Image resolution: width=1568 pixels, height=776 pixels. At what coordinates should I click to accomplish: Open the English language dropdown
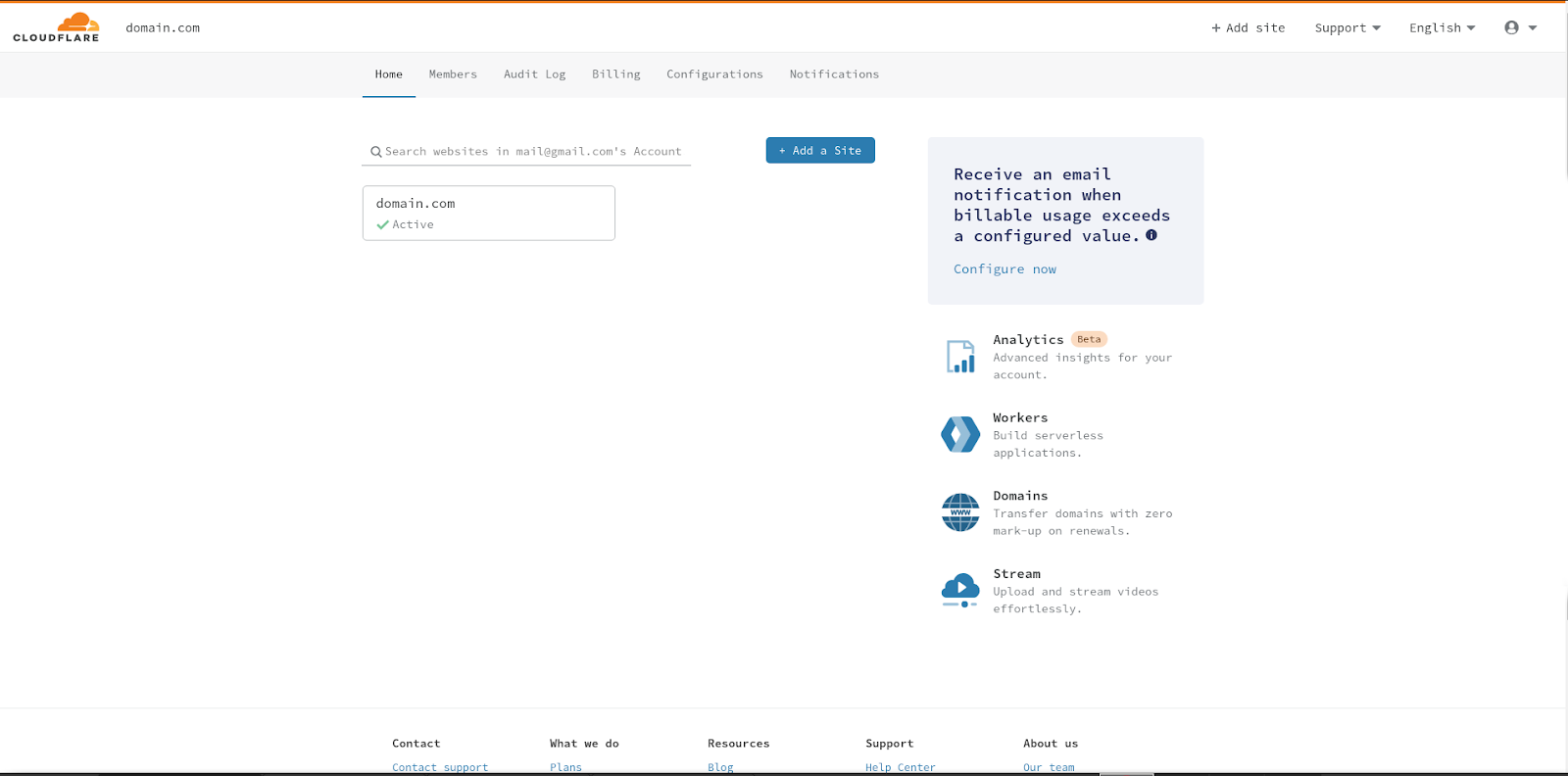1442,27
